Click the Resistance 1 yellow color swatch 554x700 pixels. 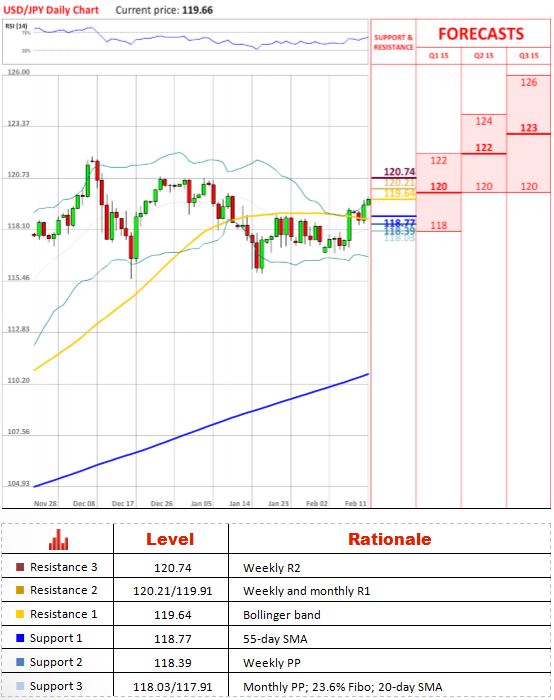(x=20, y=614)
